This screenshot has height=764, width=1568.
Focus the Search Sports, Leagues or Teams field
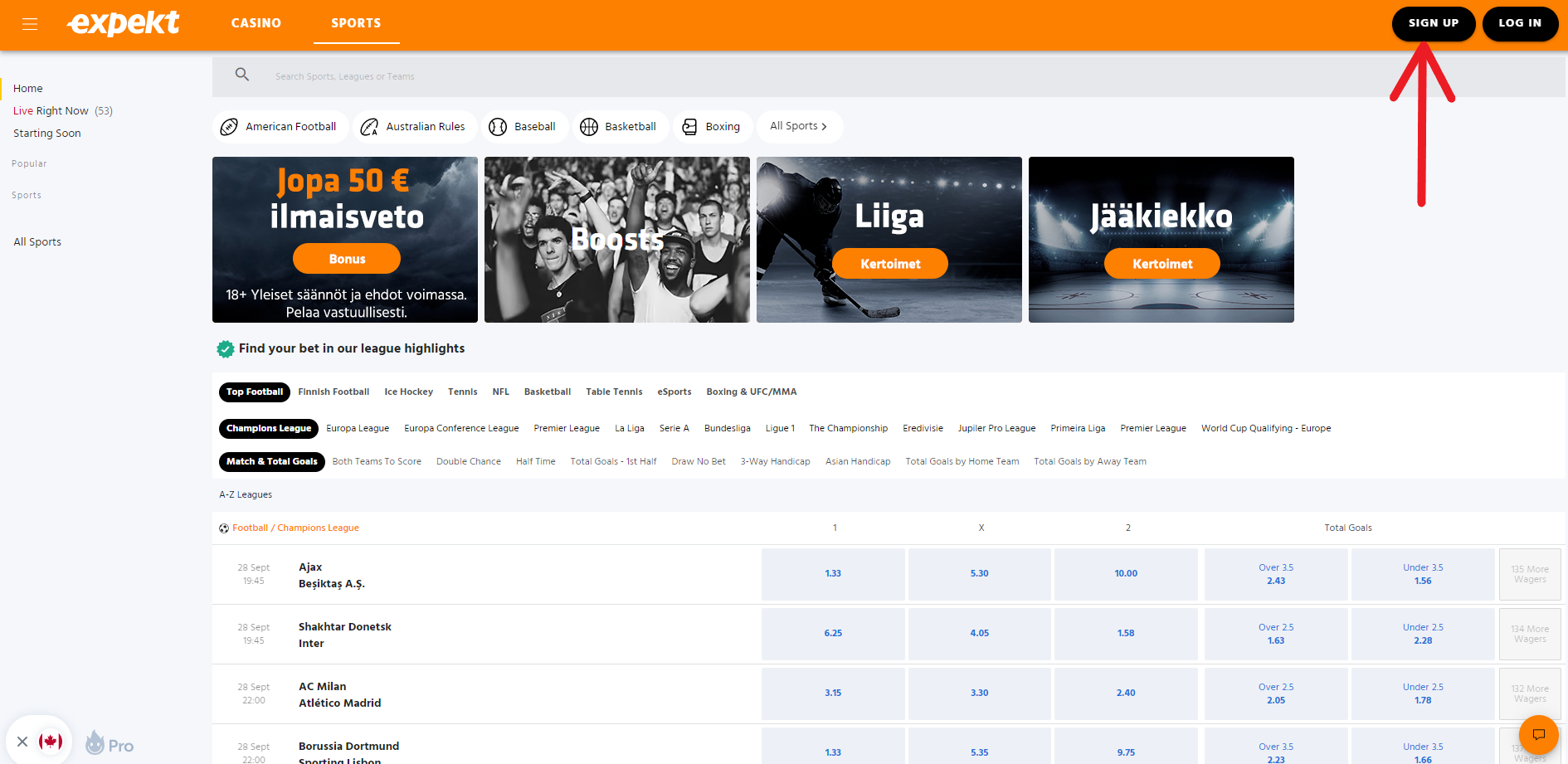(x=889, y=77)
